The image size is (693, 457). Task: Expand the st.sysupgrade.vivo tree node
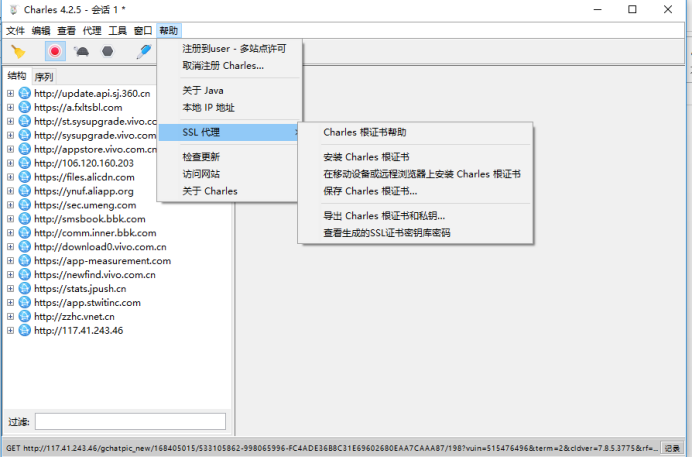[11, 121]
